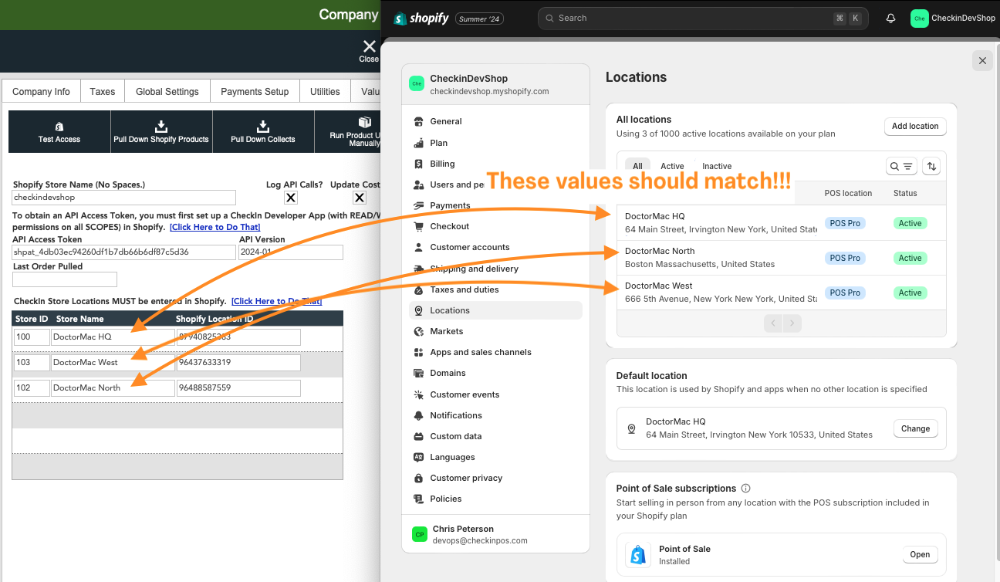Viewport: 1000px width, 582px height.
Task: Click the Test Access Shopify icon
Action: point(59,126)
